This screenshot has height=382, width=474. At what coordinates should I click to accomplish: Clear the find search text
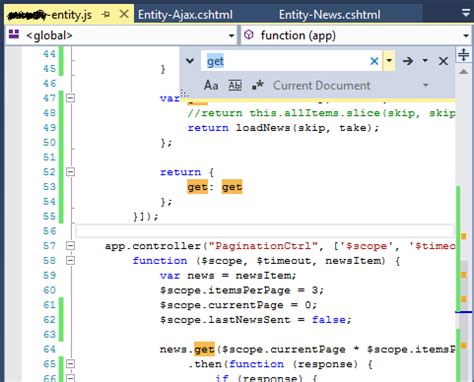coord(374,61)
